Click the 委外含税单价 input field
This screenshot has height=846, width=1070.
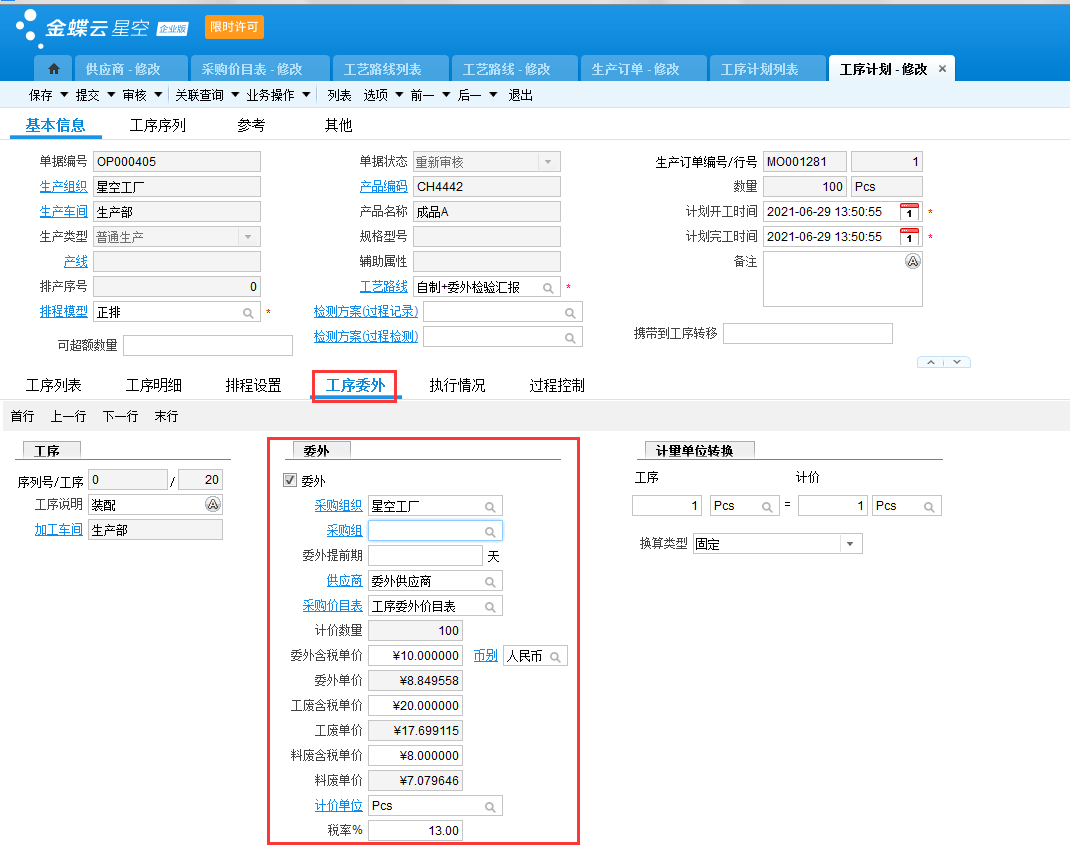[416, 656]
